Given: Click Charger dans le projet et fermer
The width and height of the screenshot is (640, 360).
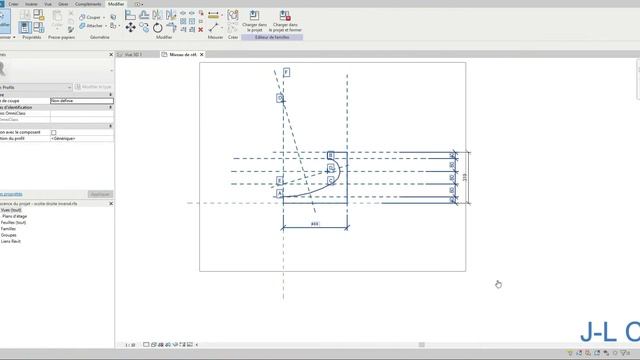Looking at the screenshot, I should pyautogui.click(x=285, y=16).
